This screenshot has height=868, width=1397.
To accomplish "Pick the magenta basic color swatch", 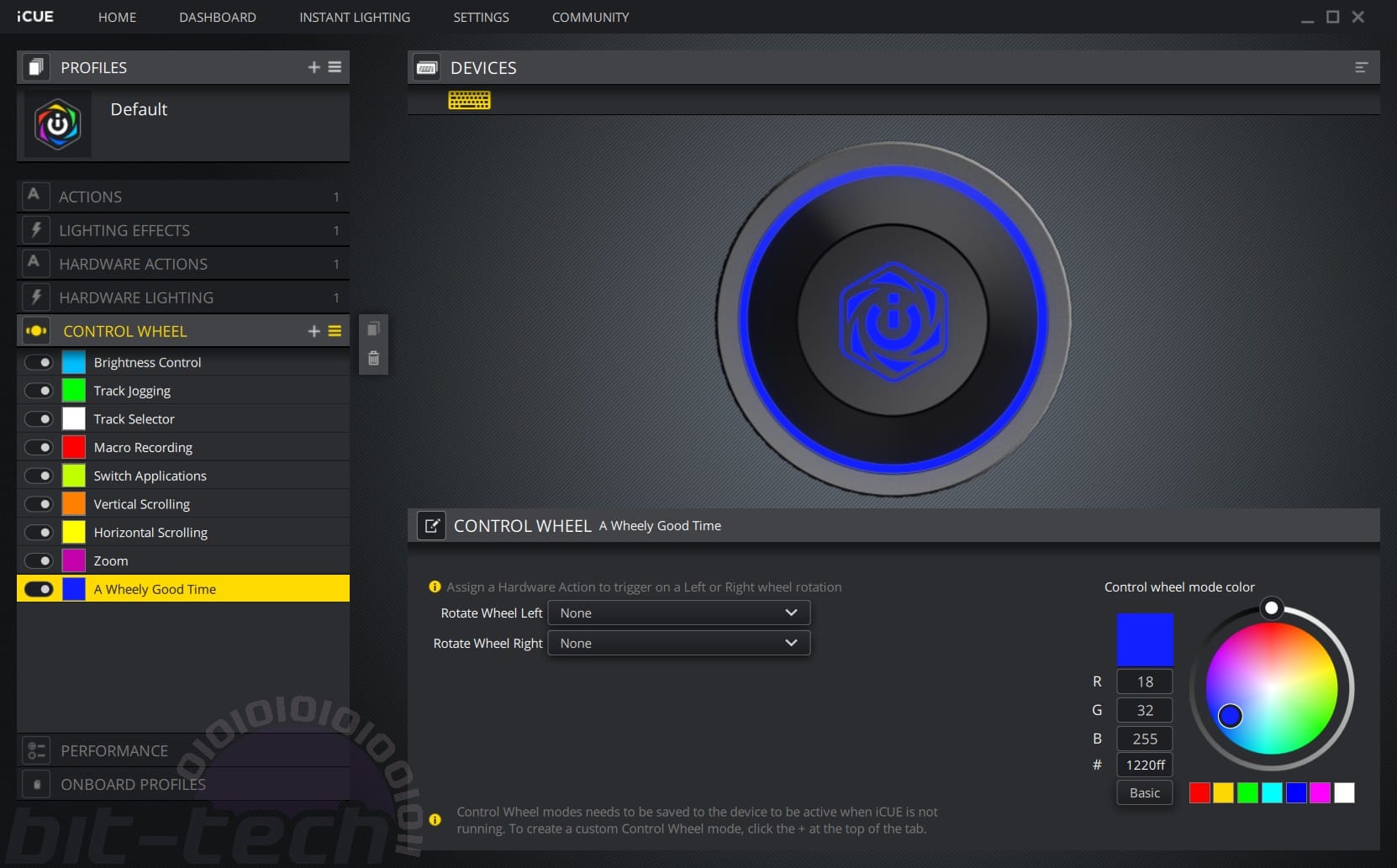I will (1321, 792).
